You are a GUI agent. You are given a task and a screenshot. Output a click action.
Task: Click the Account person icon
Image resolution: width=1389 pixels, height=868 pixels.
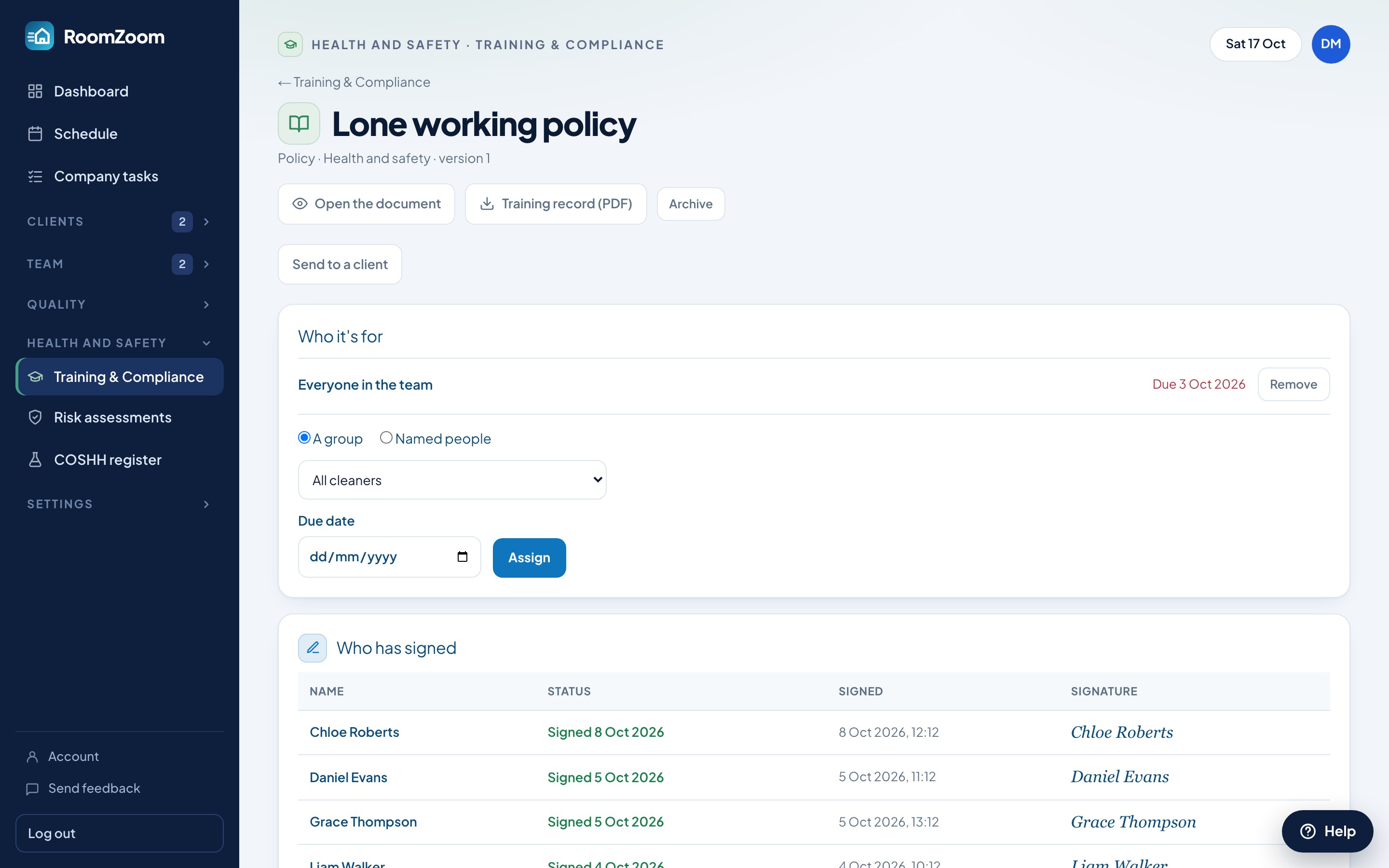(x=33, y=757)
